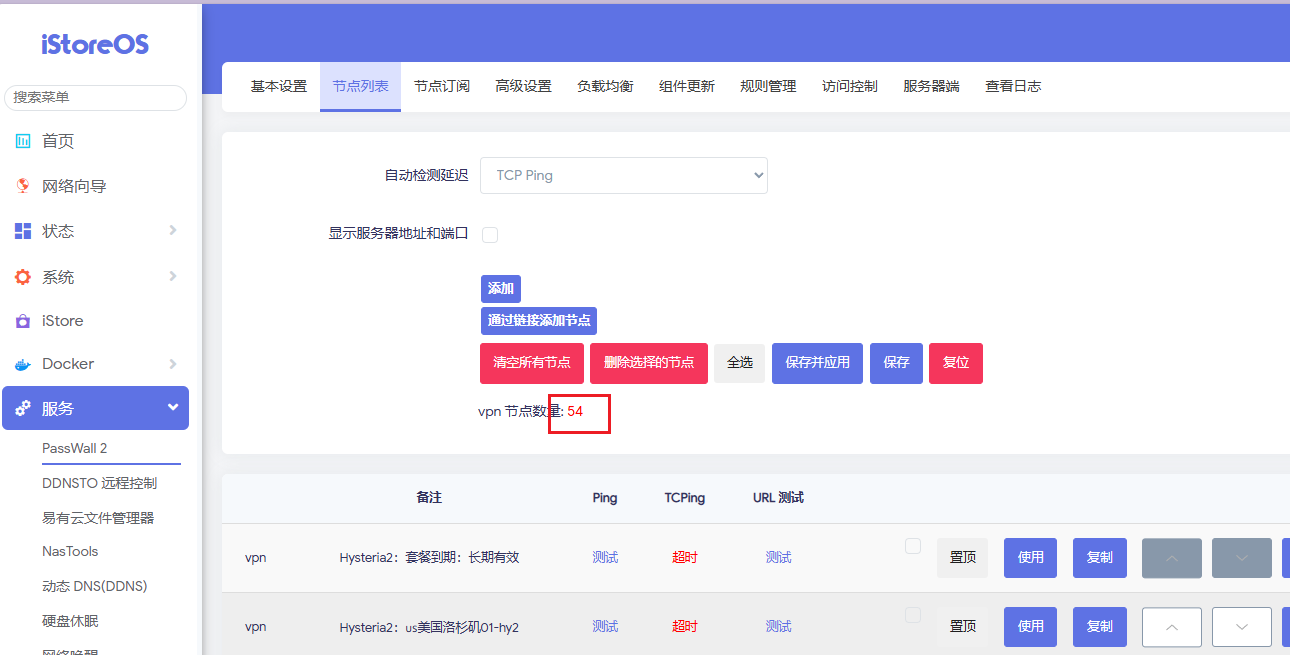
Task: Open 硬盘休眠 in sidebar
Action: pyautogui.click(x=70, y=621)
